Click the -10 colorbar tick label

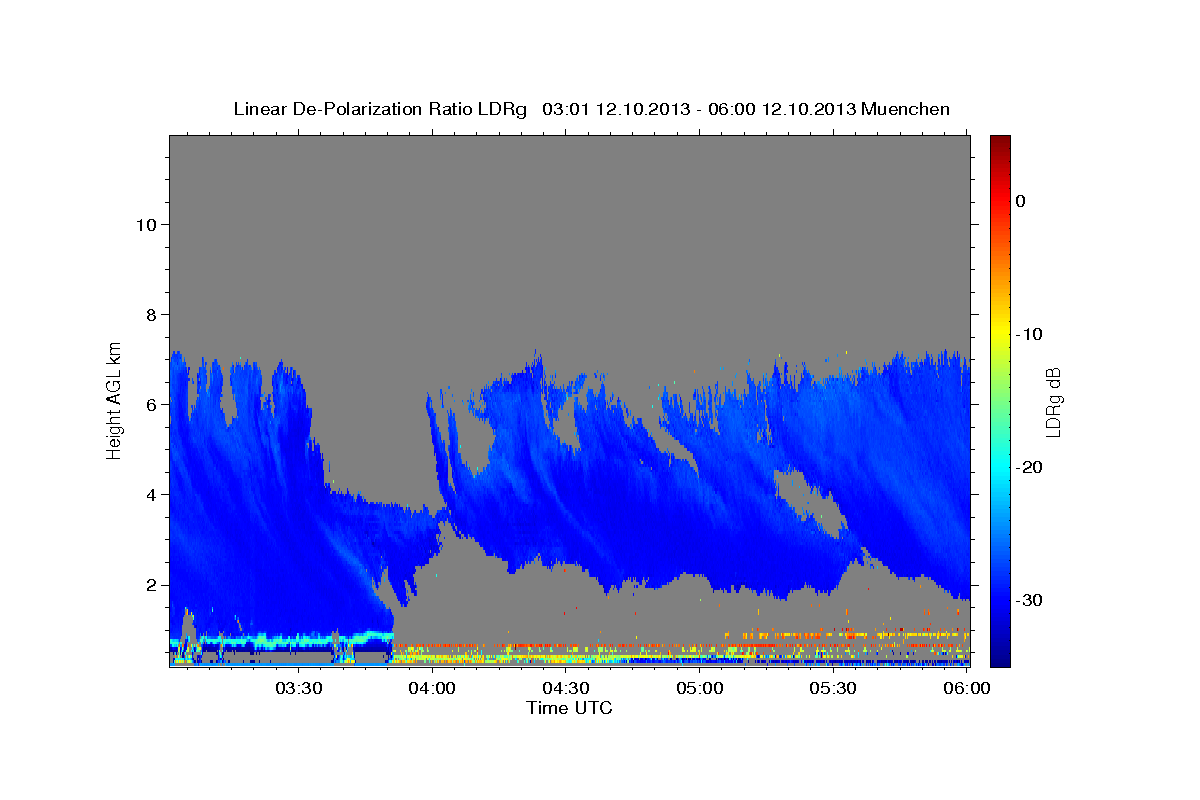1030,334
